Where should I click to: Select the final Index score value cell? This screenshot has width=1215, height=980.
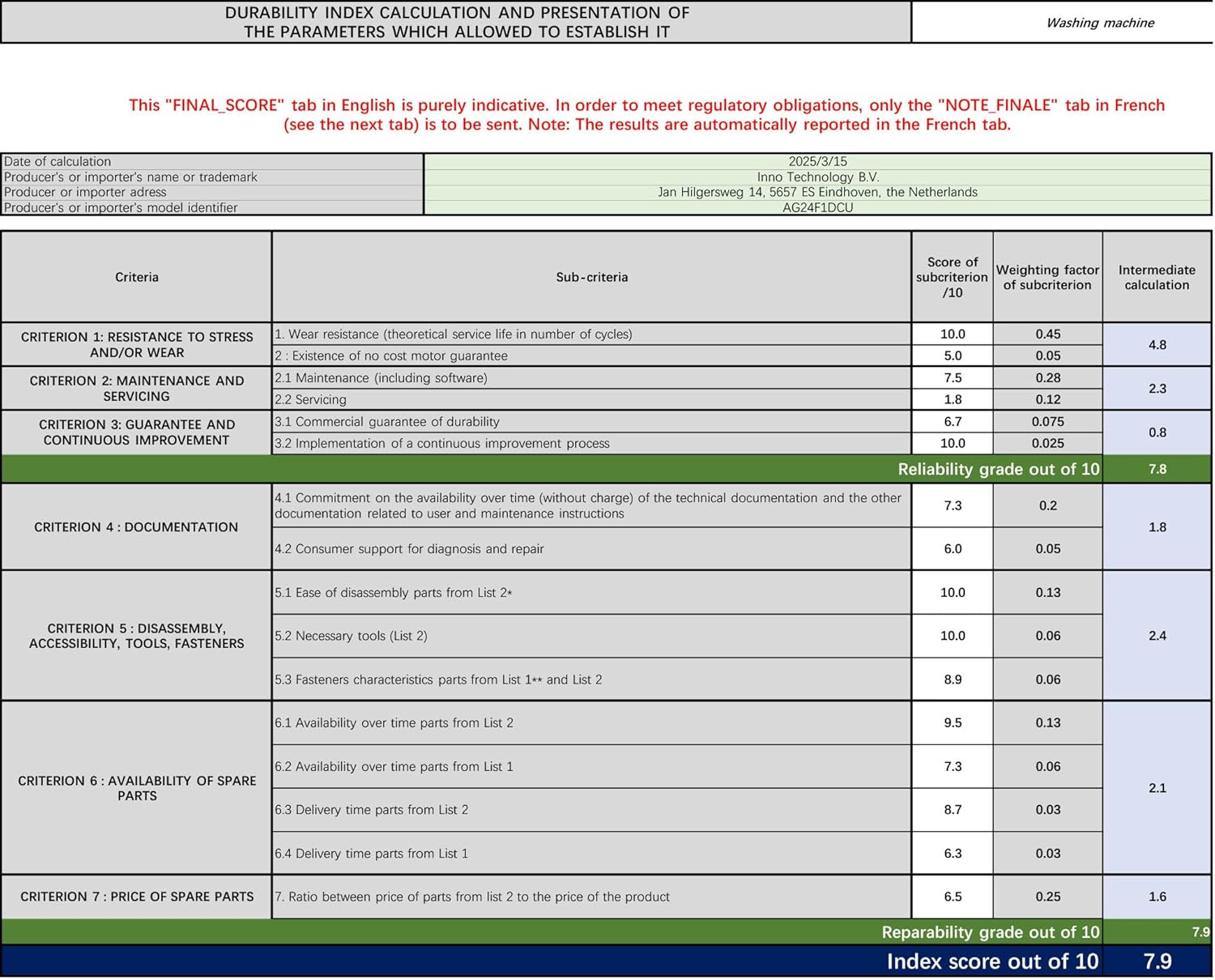click(1157, 961)
